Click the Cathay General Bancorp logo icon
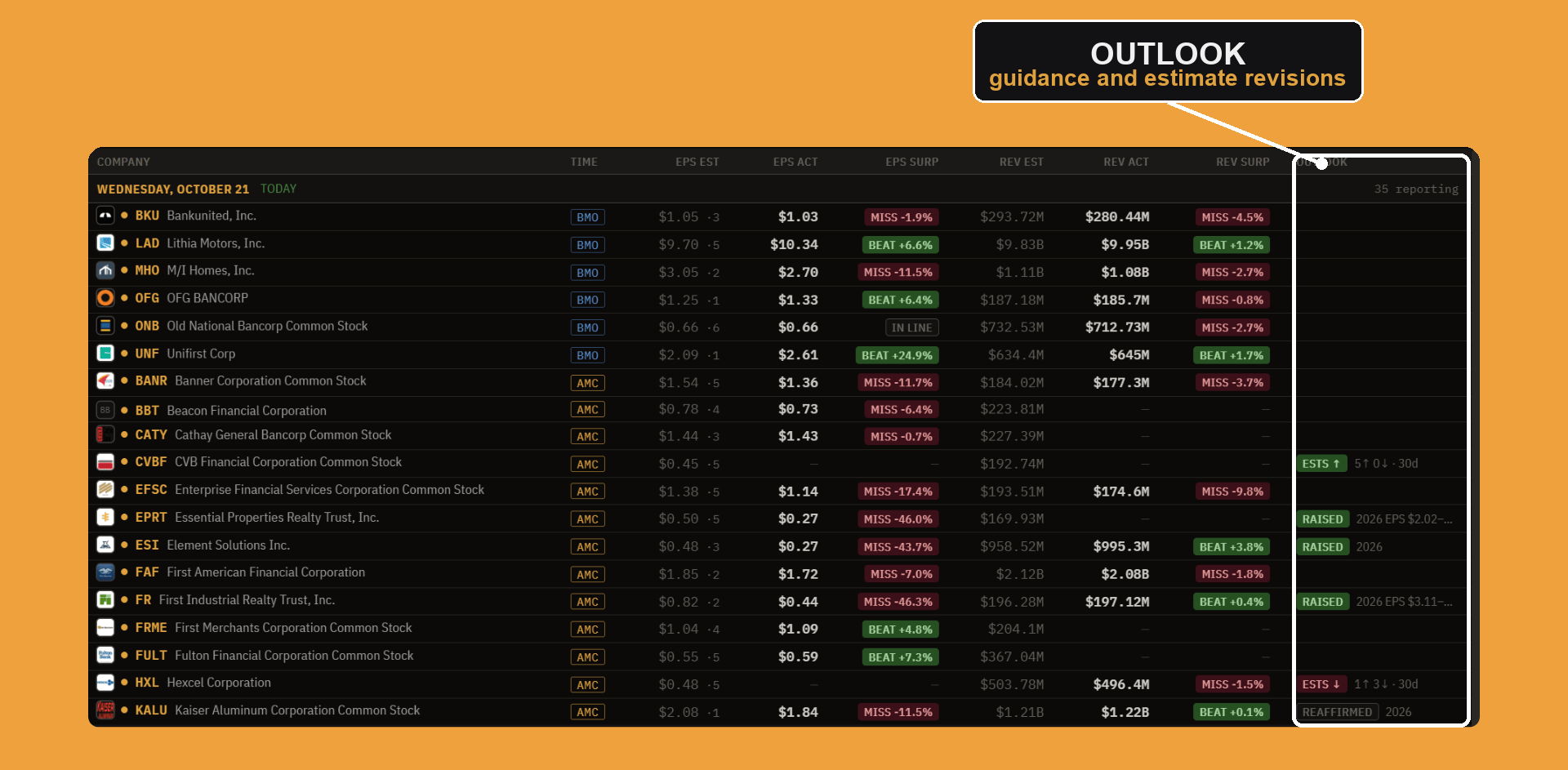1568x770 pixels. point(105,434)
